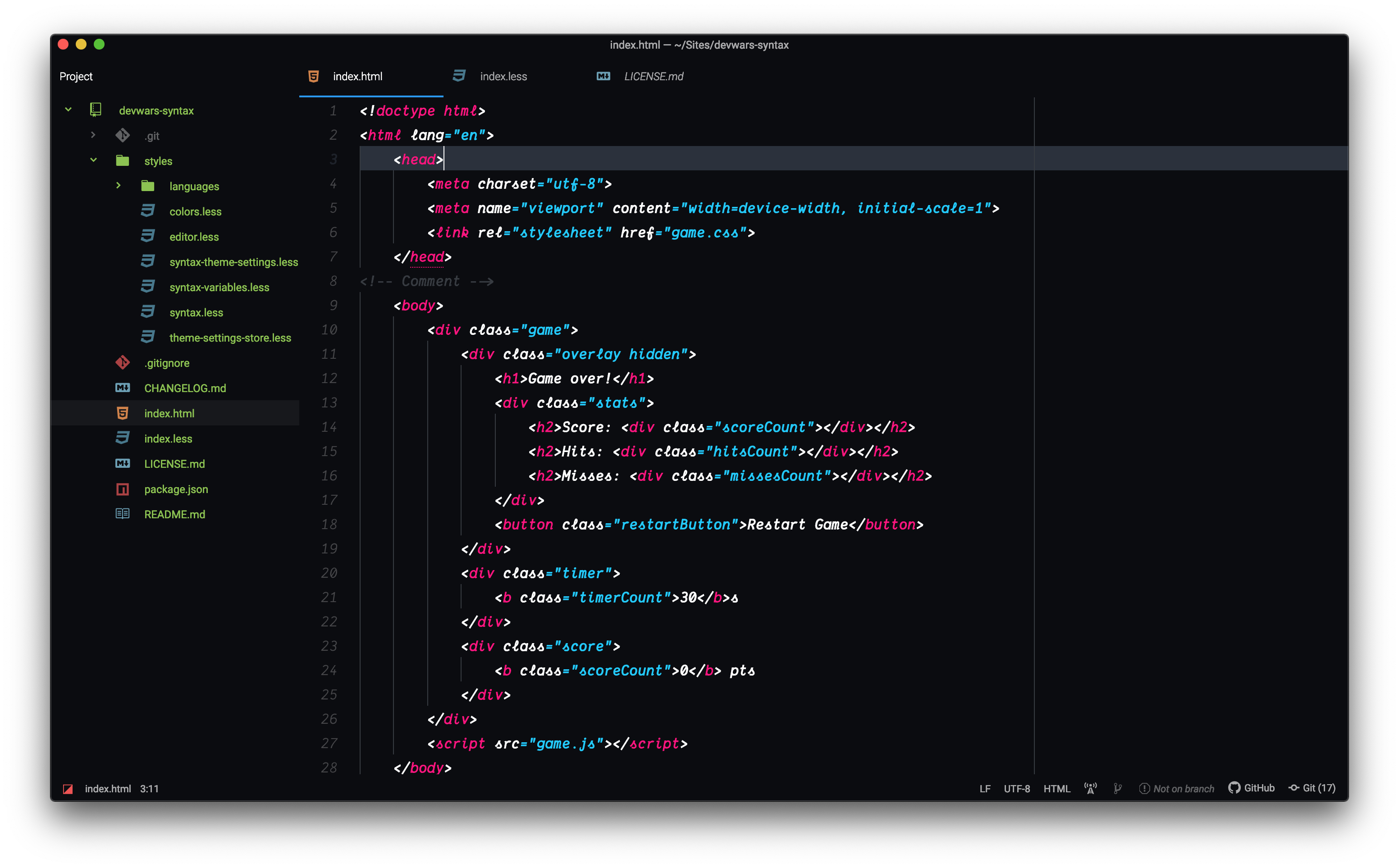Click the HTML grammar selector
Viewport: 1399px width, 868px height.
1057,789
